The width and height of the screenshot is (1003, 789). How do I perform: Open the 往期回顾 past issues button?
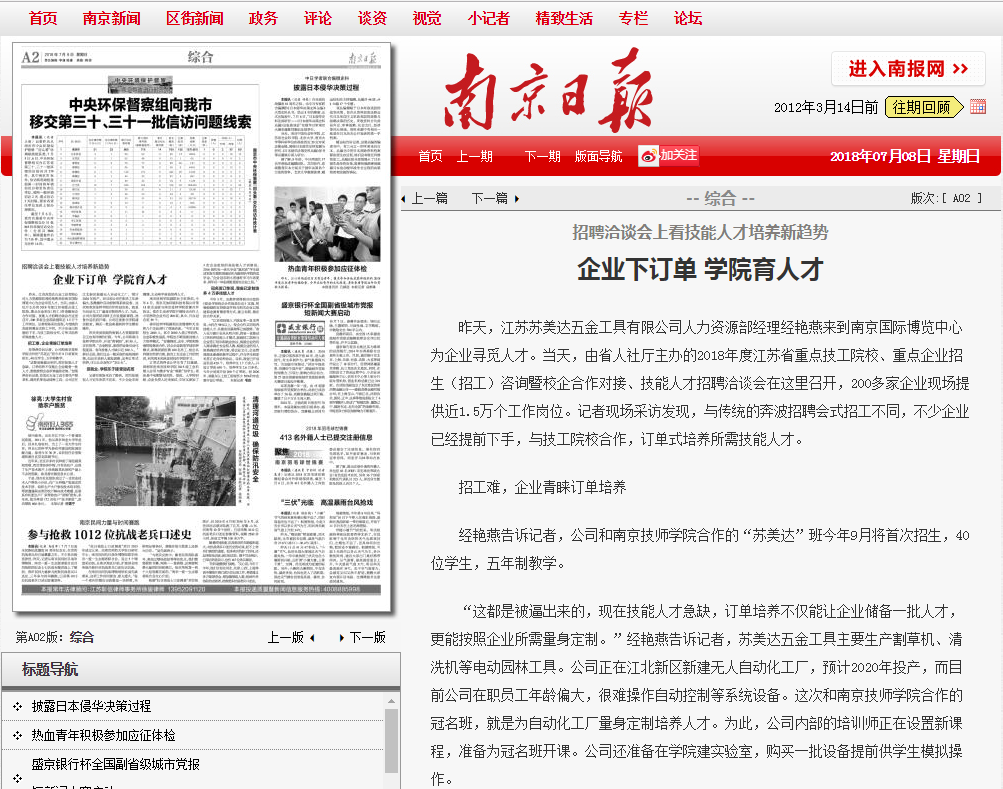(921, 107)
